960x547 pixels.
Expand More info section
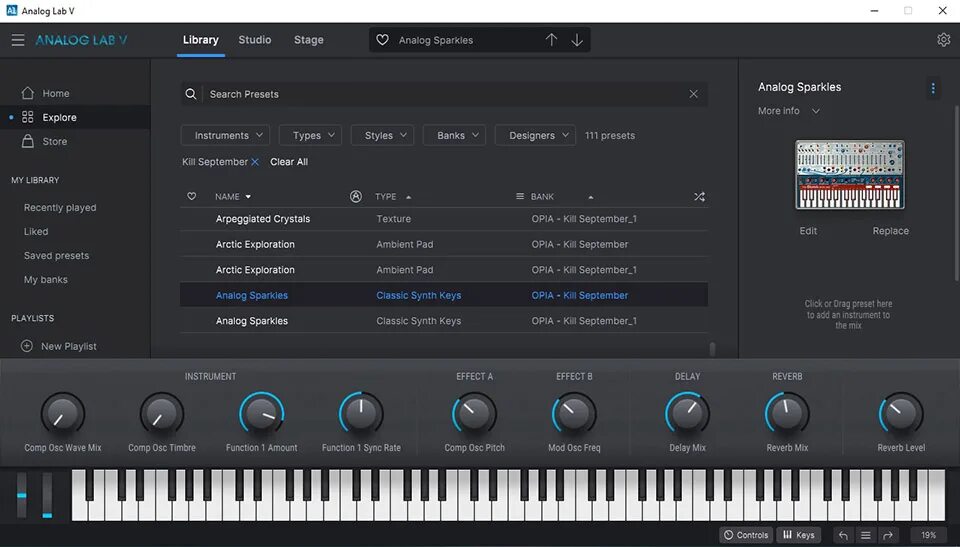point(789,111)
